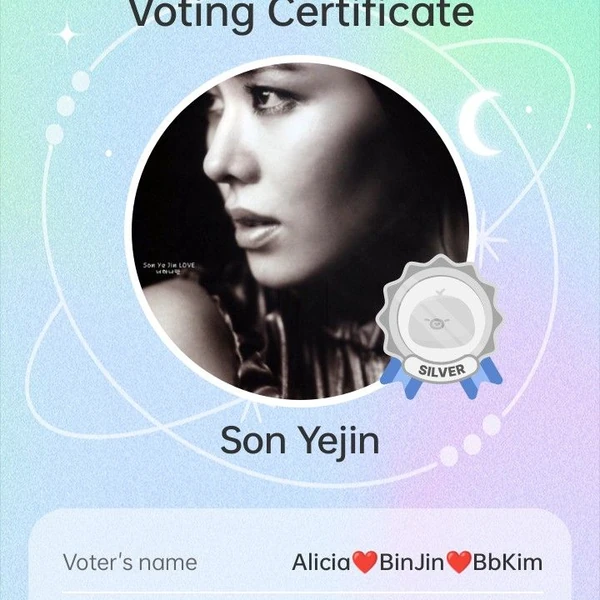Screen dimensions: 600x600
Task: Select the Voter's name label
Action: [x=130, y=562]
